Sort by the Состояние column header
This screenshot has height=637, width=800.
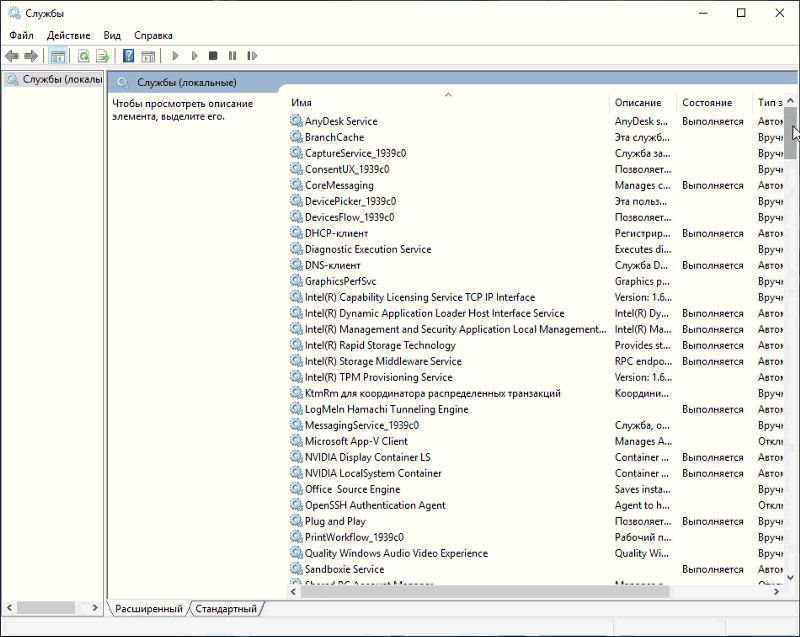[x=714, y=103]
